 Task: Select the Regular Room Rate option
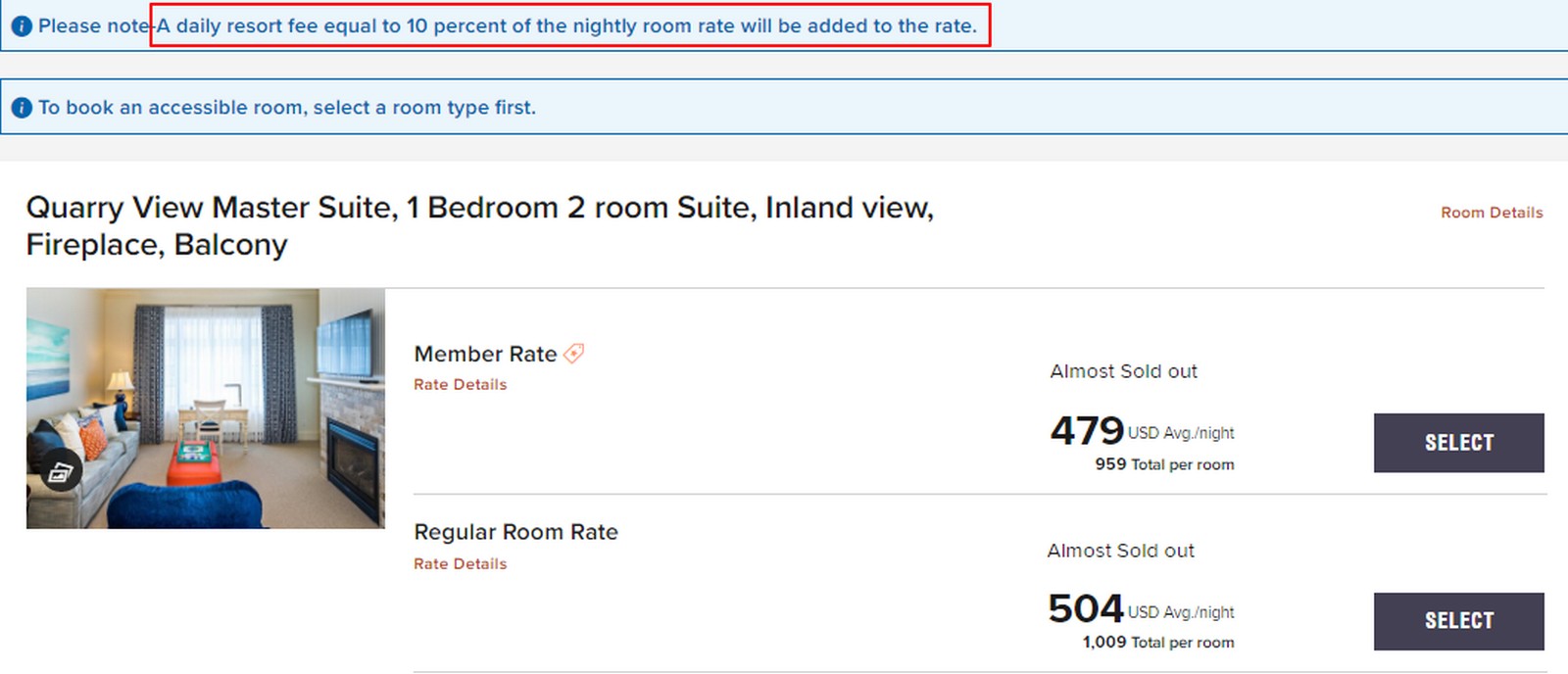pyautogui.click(x=1459, y=620)
